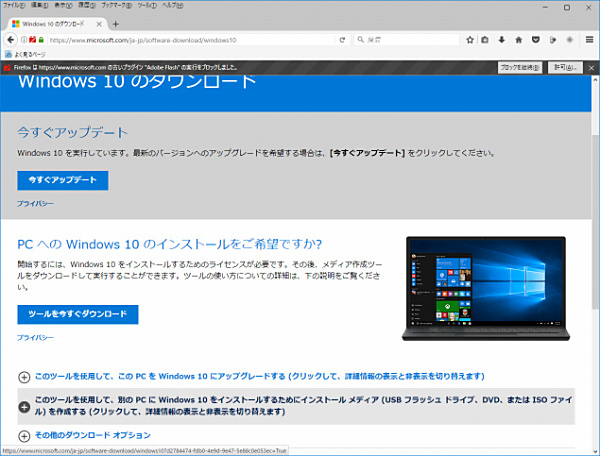Show bookmarks with the clipboard icon
The width and height of the screenshot is (600, 456).
485,40
